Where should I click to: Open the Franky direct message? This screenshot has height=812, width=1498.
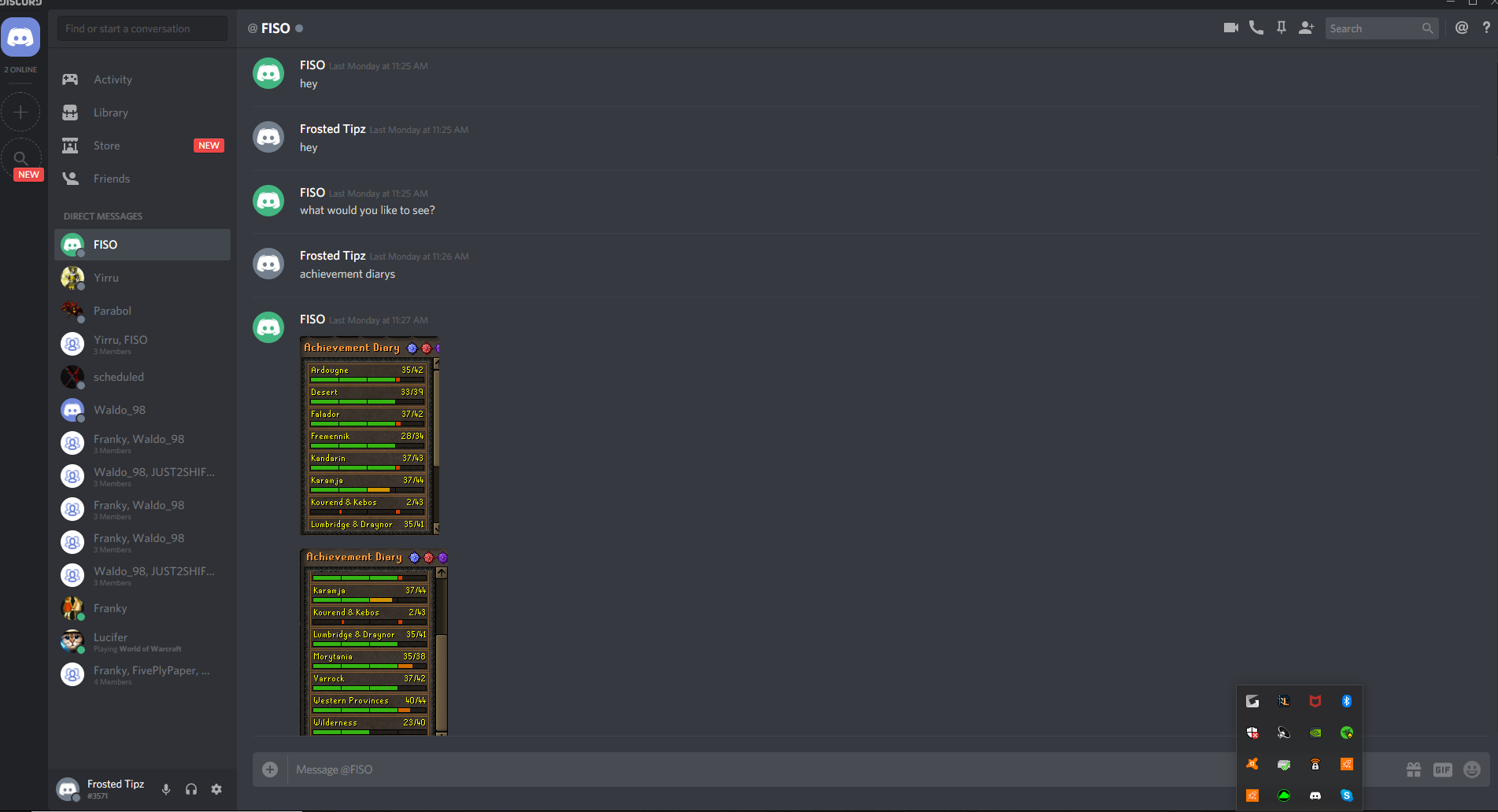pyautogui.click(x=142, y=608)
